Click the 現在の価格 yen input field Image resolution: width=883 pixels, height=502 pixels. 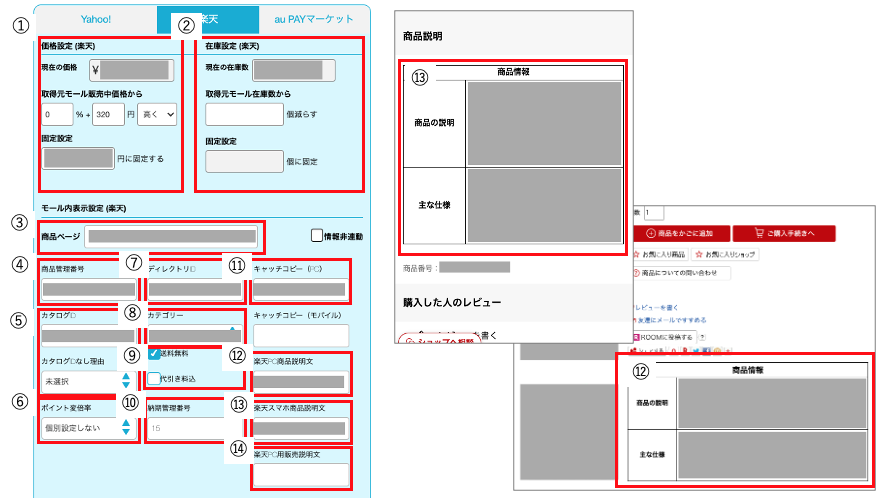(132, 70)
